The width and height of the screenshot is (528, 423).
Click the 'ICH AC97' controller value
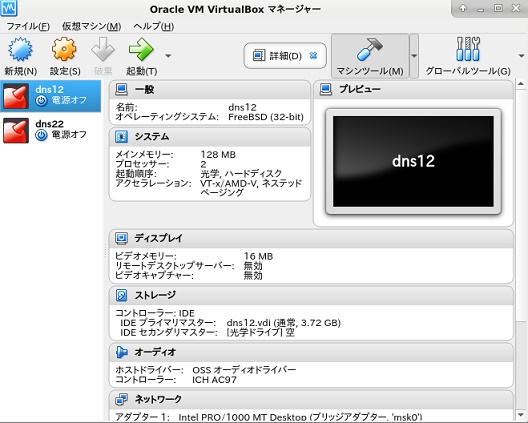(214, 380)
